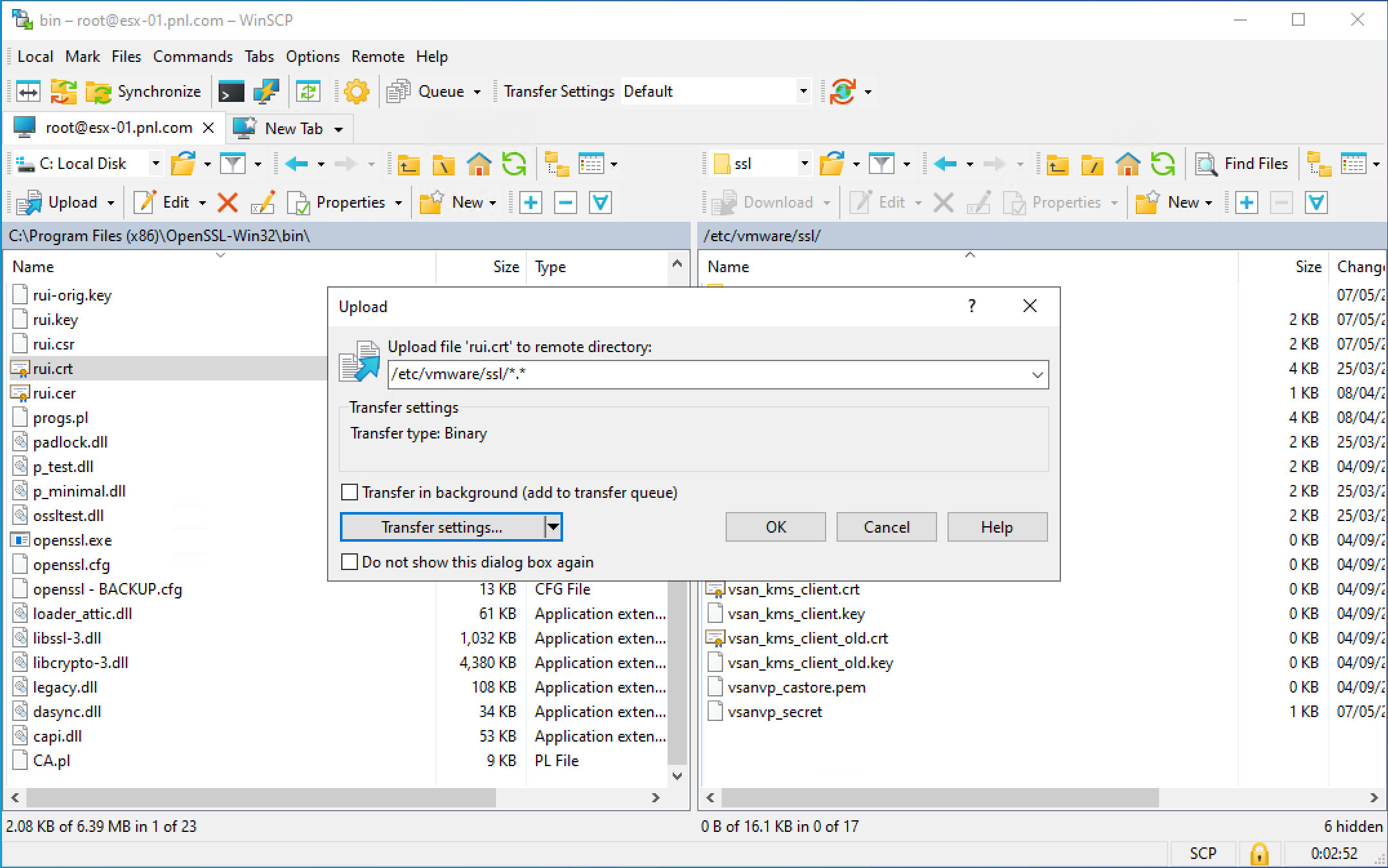
Task: Click the remote Size column header
Action: click(x=1284, y=267)
